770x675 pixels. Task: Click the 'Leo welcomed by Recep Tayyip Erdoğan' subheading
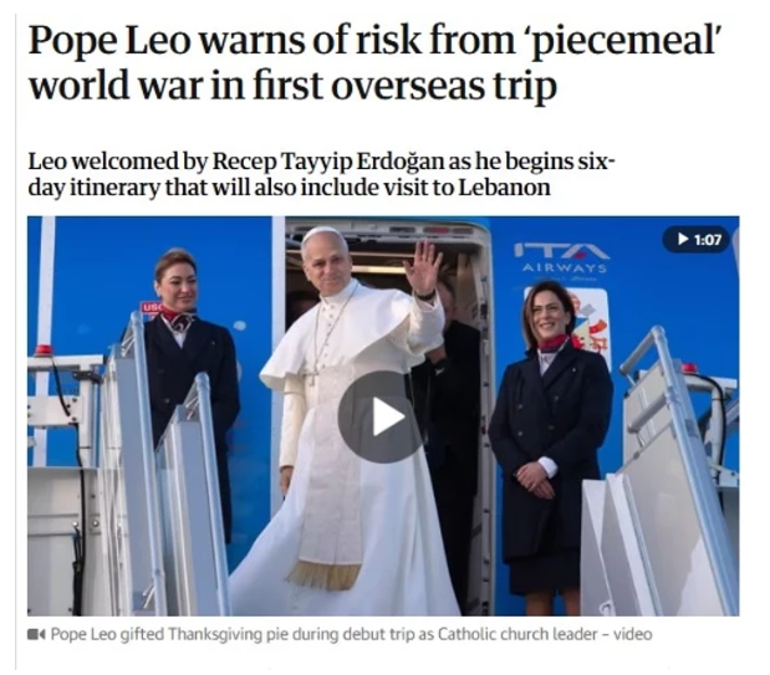point(321,174)
